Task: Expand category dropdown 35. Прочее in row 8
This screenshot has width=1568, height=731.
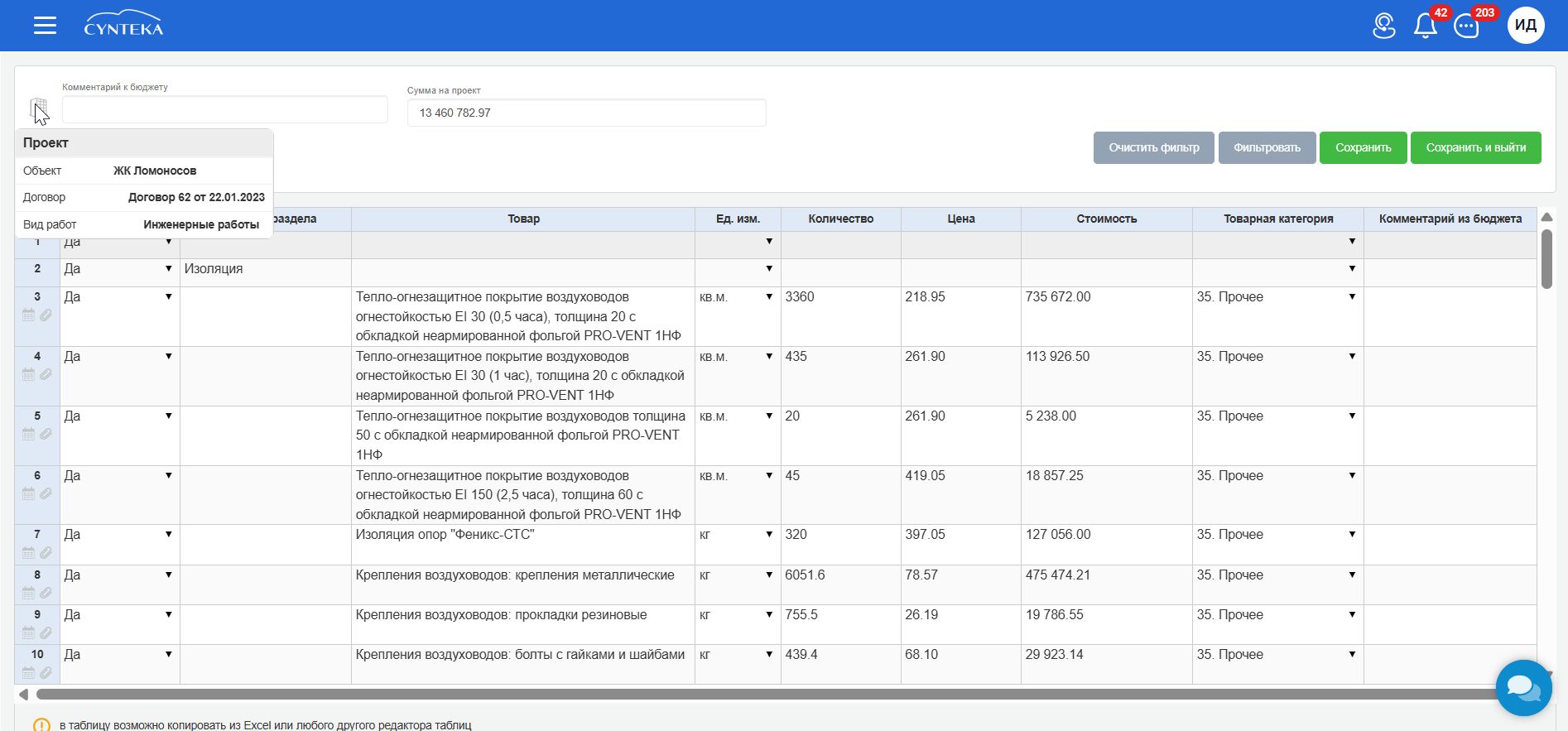Action: pyautogui.click(x=1352, y=575)
